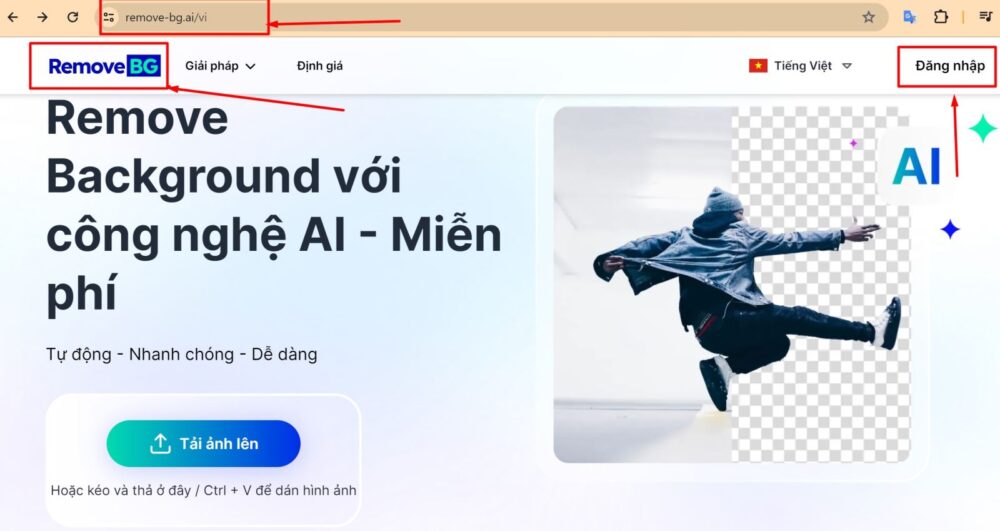
Task: Go back with the browser back arrow
Action: 13,17
